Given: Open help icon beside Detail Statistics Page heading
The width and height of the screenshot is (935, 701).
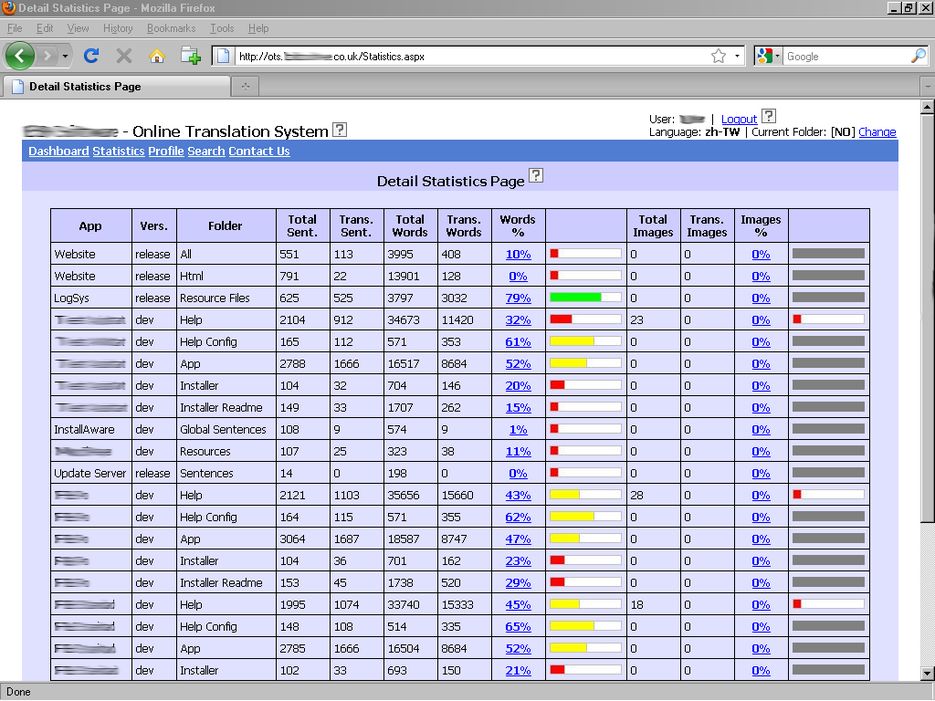Looking at the screenshot, I should tap(536, 176).
